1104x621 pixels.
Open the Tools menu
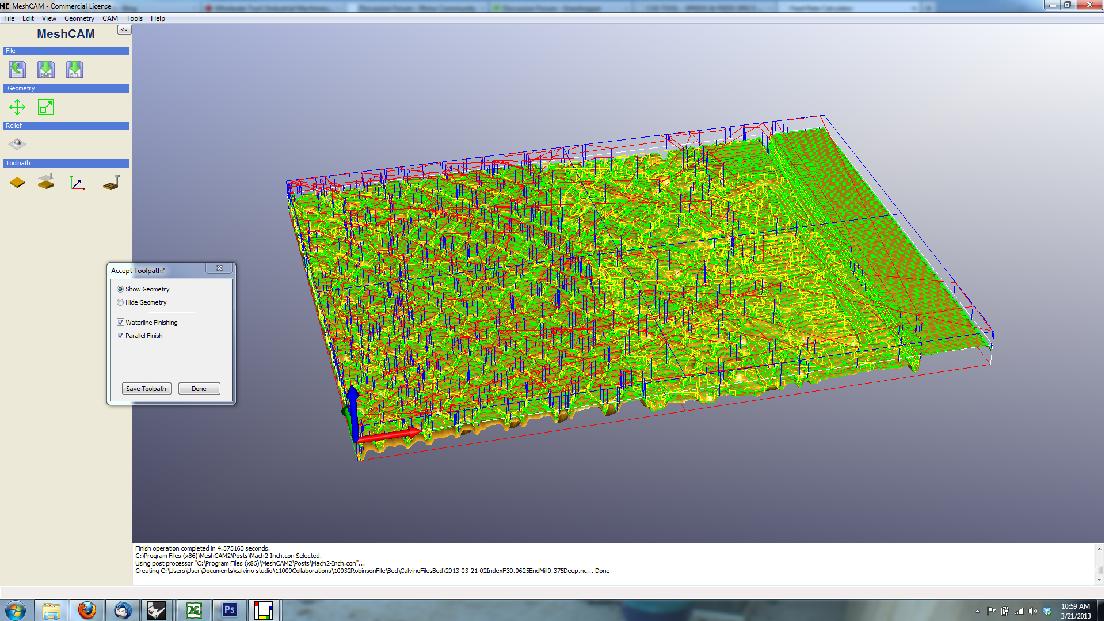coord(135,18)
